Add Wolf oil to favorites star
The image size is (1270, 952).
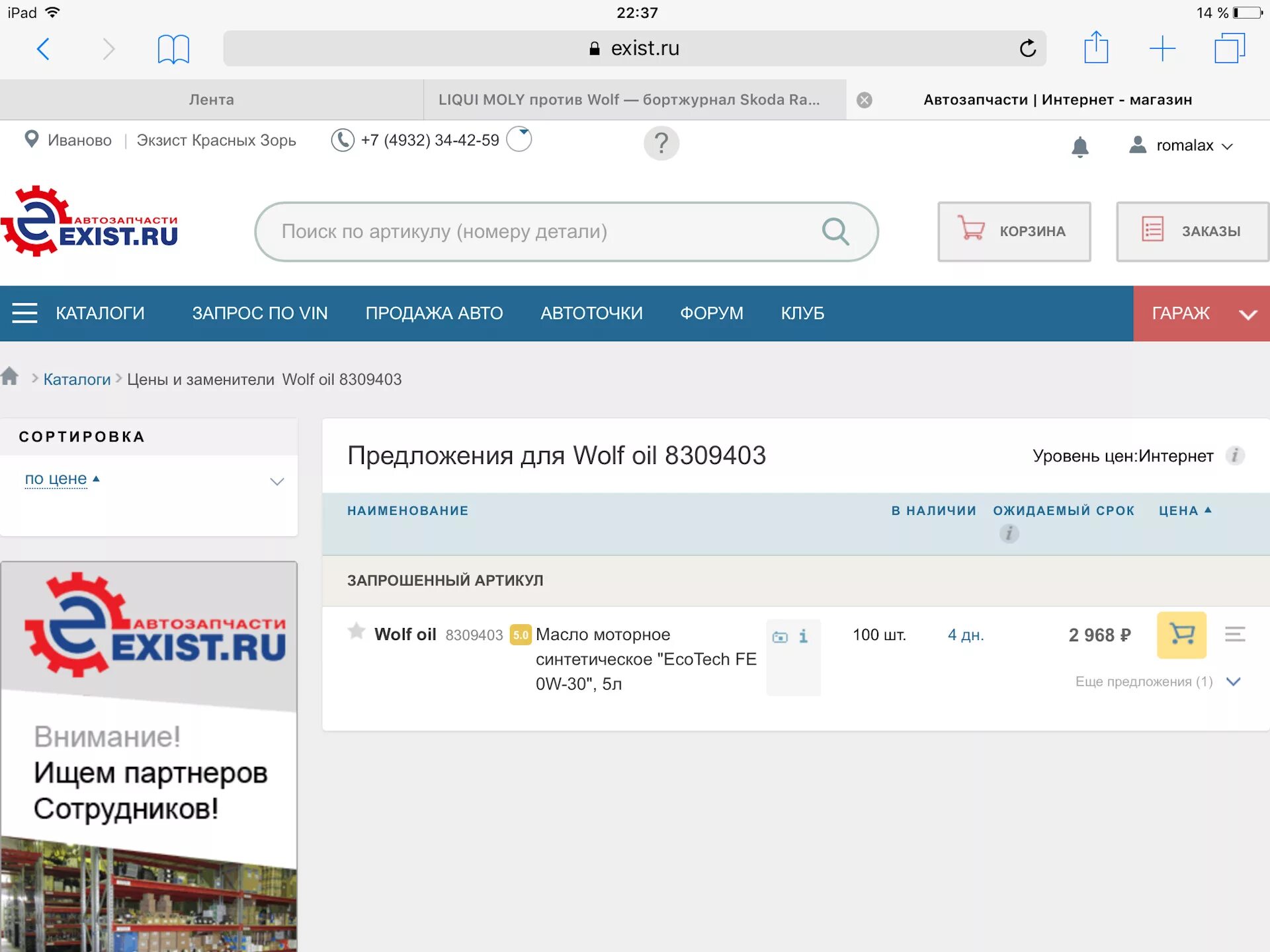(x=357, y=631)
